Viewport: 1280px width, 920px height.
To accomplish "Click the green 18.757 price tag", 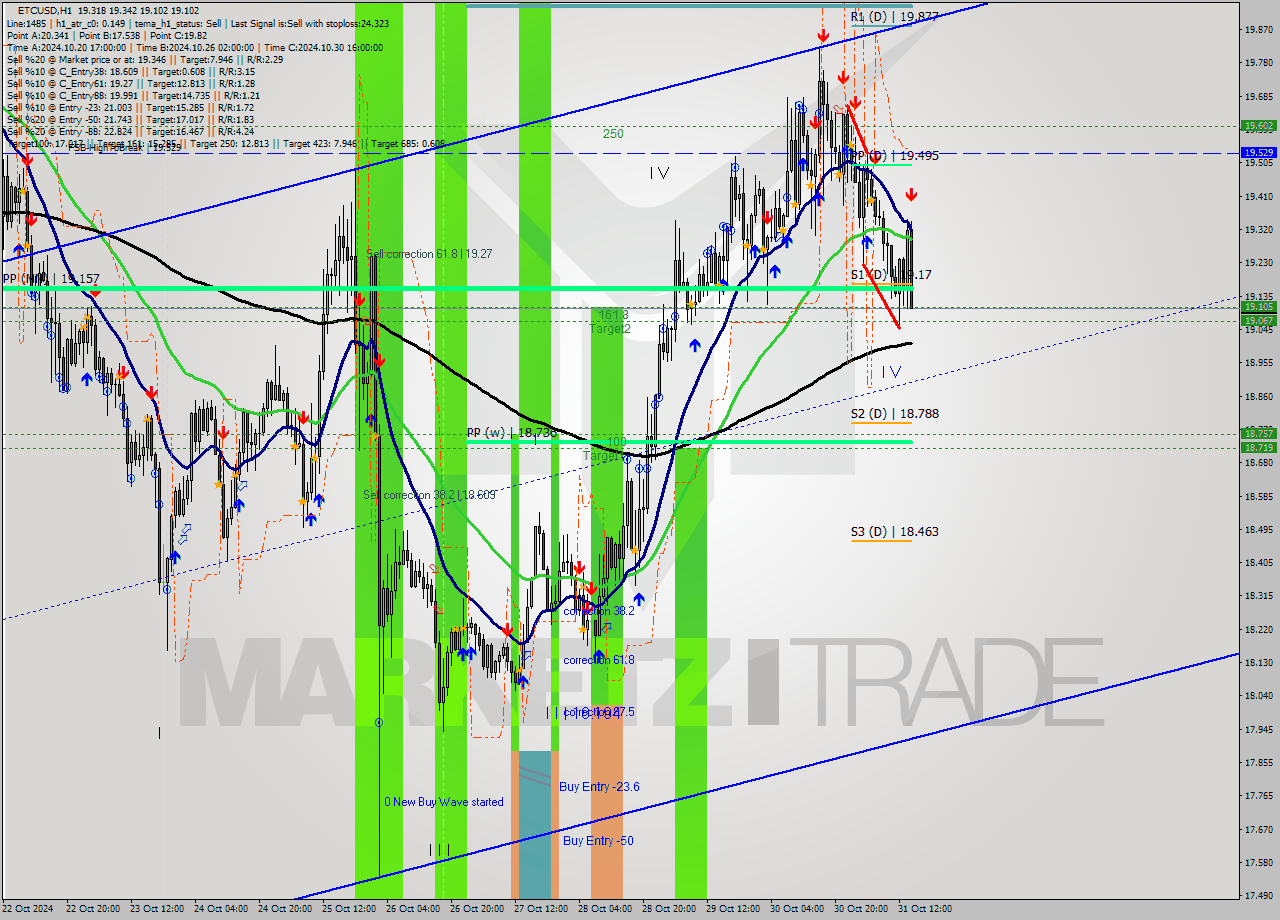I will point(1258,433).
